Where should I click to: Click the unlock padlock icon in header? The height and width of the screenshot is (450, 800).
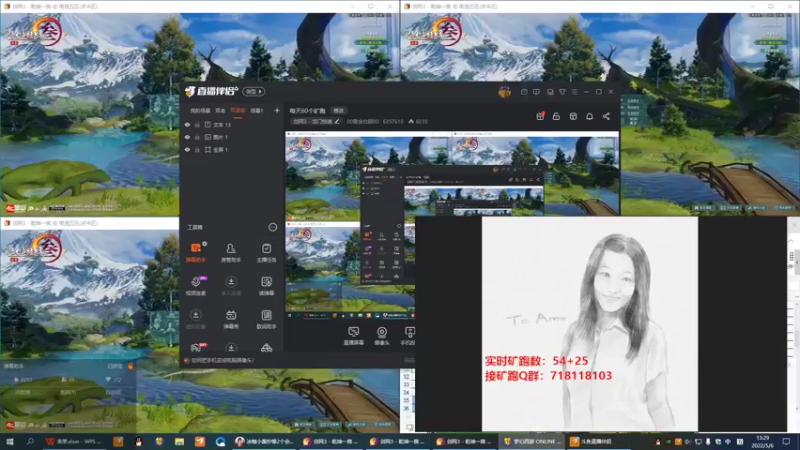[556, 116]
